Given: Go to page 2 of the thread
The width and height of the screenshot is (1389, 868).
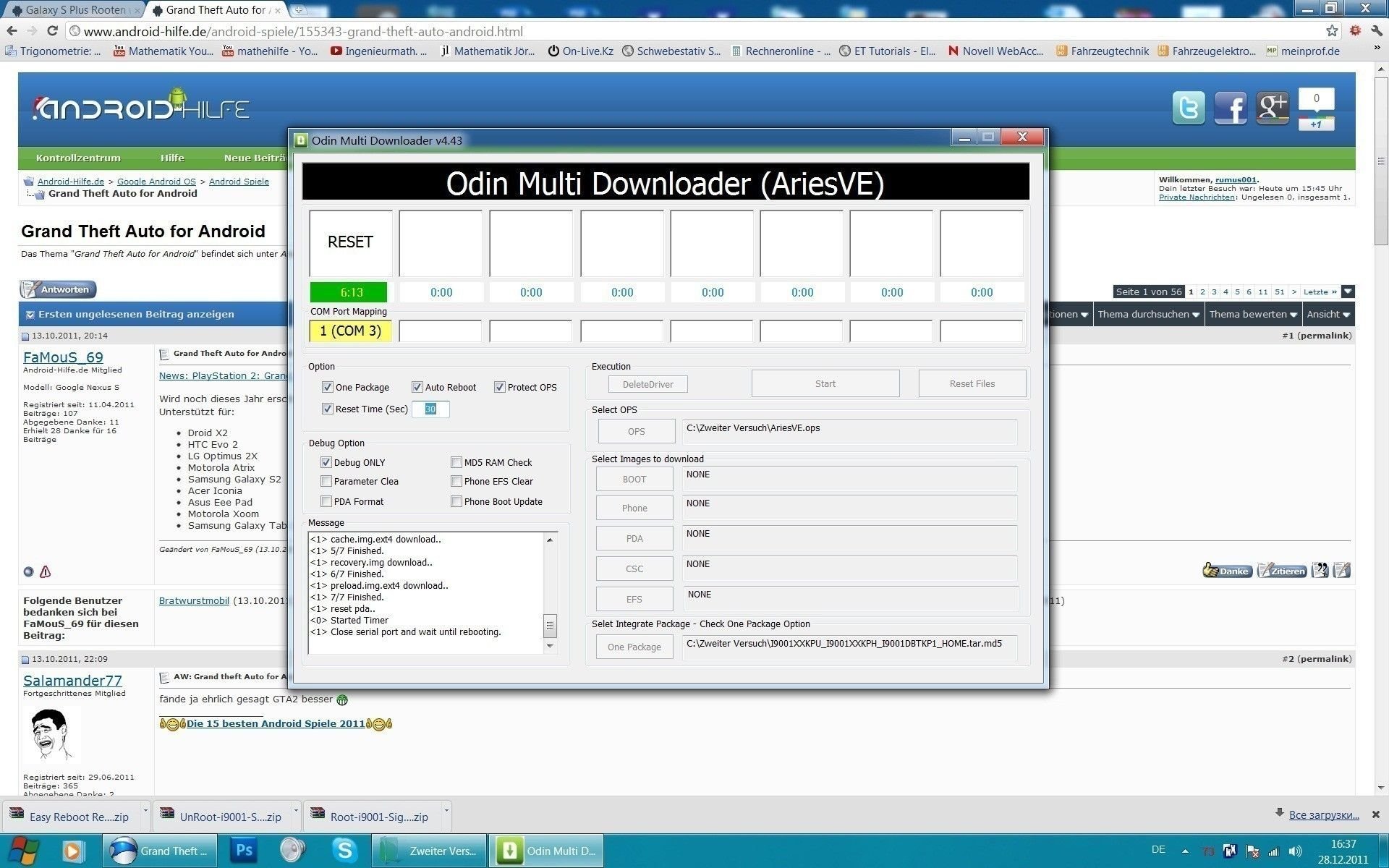Looking at the screenshot, I should (1202, 292).
